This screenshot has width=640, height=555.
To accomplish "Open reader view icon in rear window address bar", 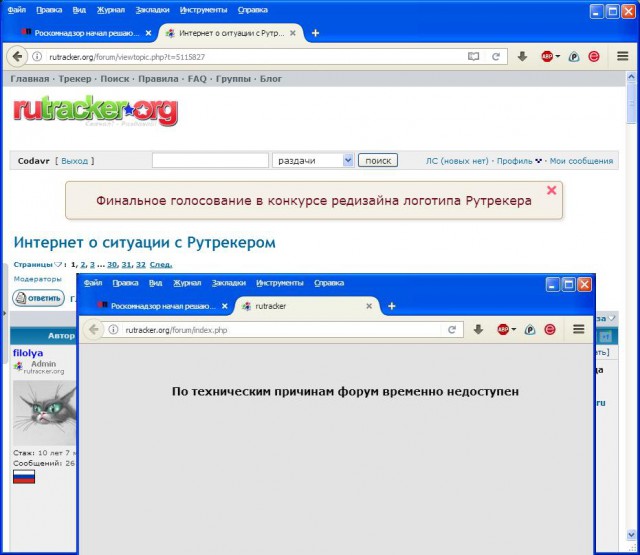I will point(473,56).
